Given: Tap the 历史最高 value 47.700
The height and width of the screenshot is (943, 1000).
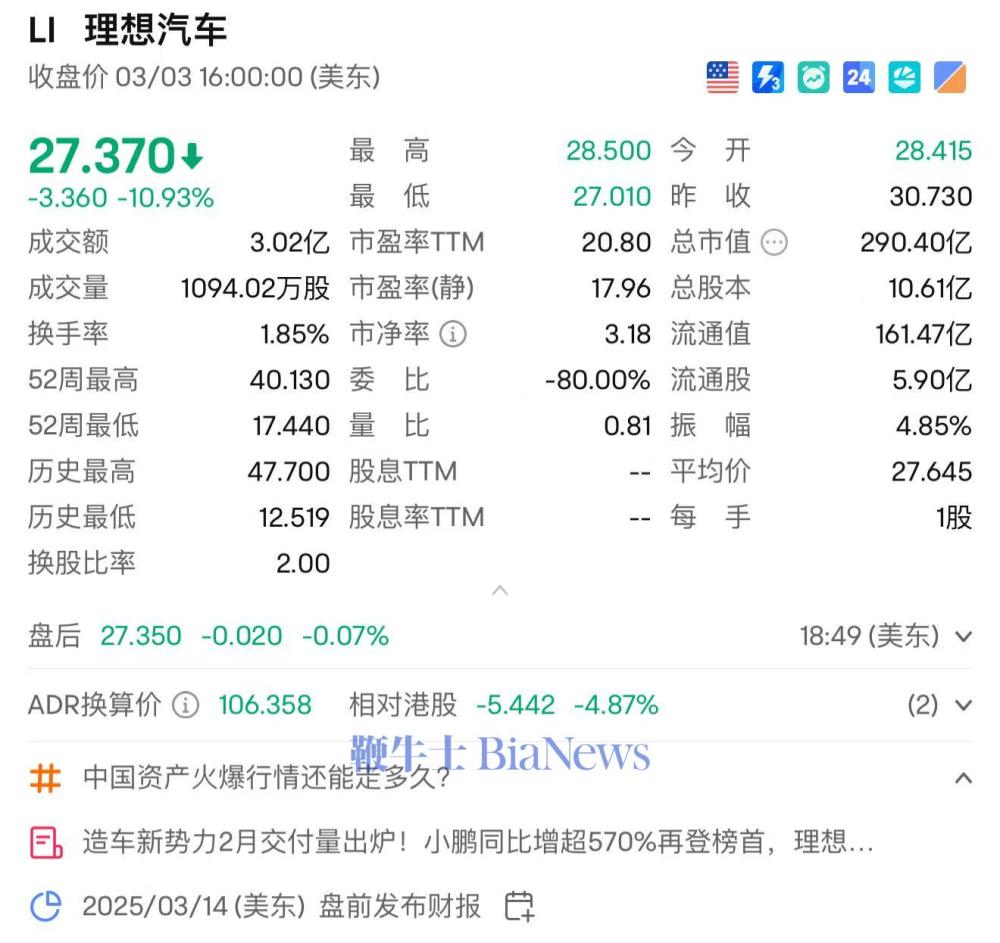Looking at the screenshot, I should point(289,472).
